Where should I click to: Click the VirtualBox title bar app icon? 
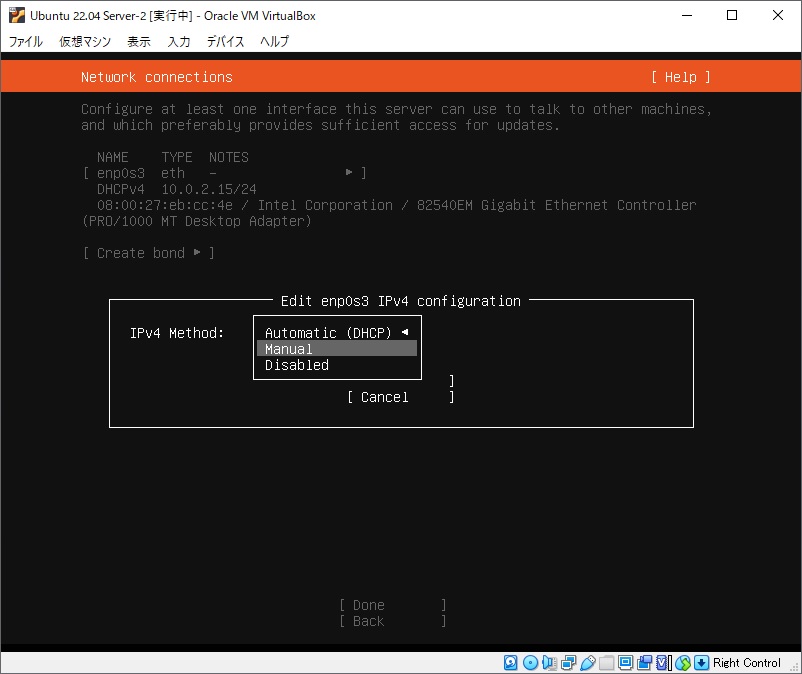click(17, 15)
